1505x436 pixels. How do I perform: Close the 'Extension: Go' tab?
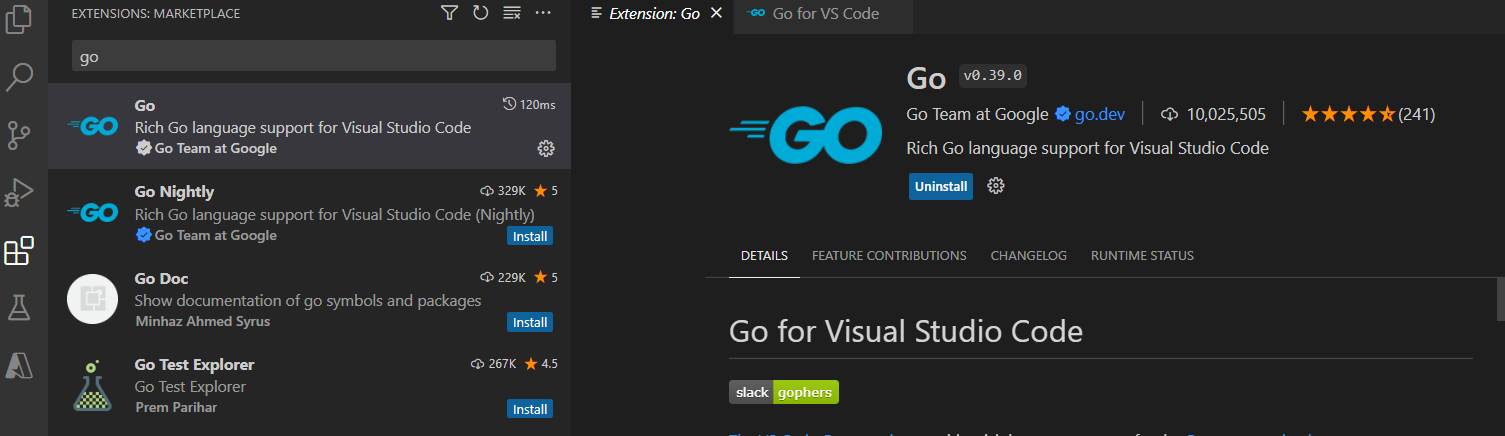coord(715,14)
